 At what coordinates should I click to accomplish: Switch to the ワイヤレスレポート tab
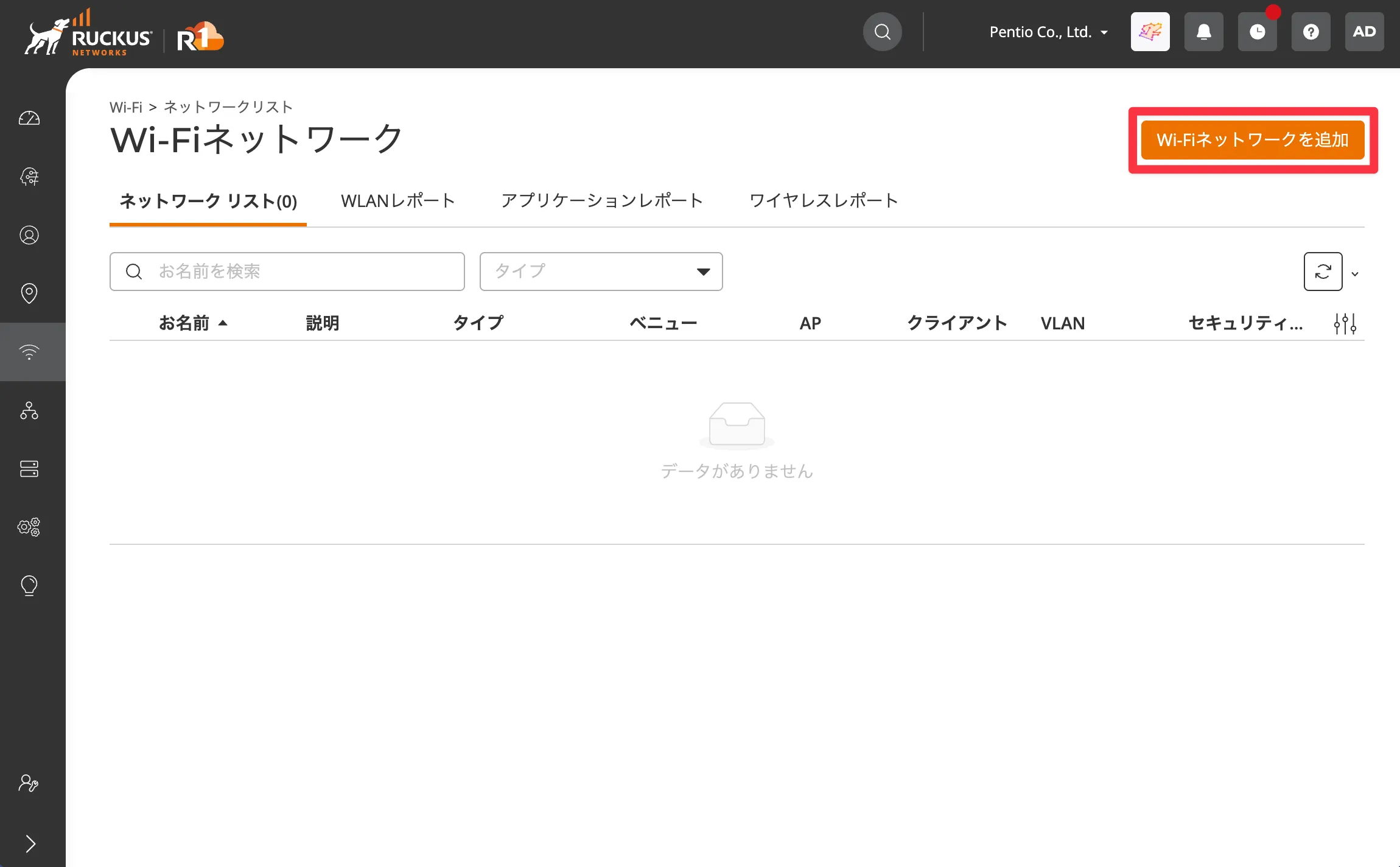click(x=824, y=201)
